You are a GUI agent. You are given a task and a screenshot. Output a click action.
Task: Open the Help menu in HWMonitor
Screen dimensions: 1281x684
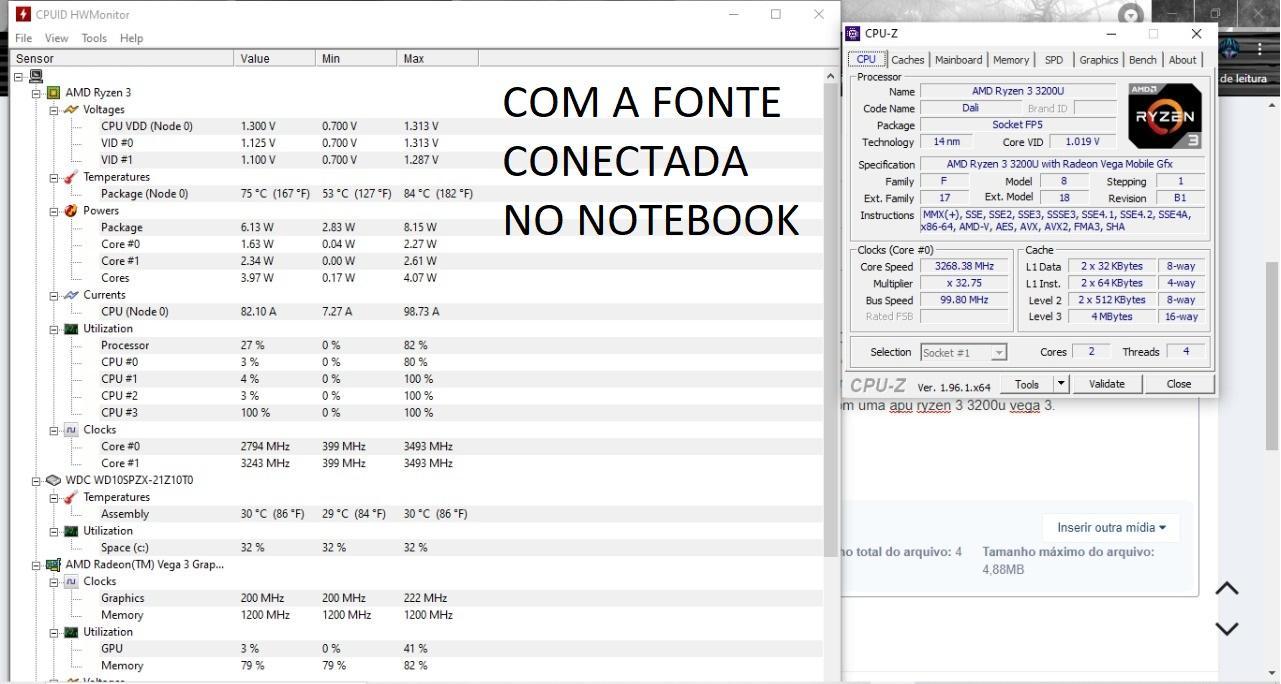[131, 38]
